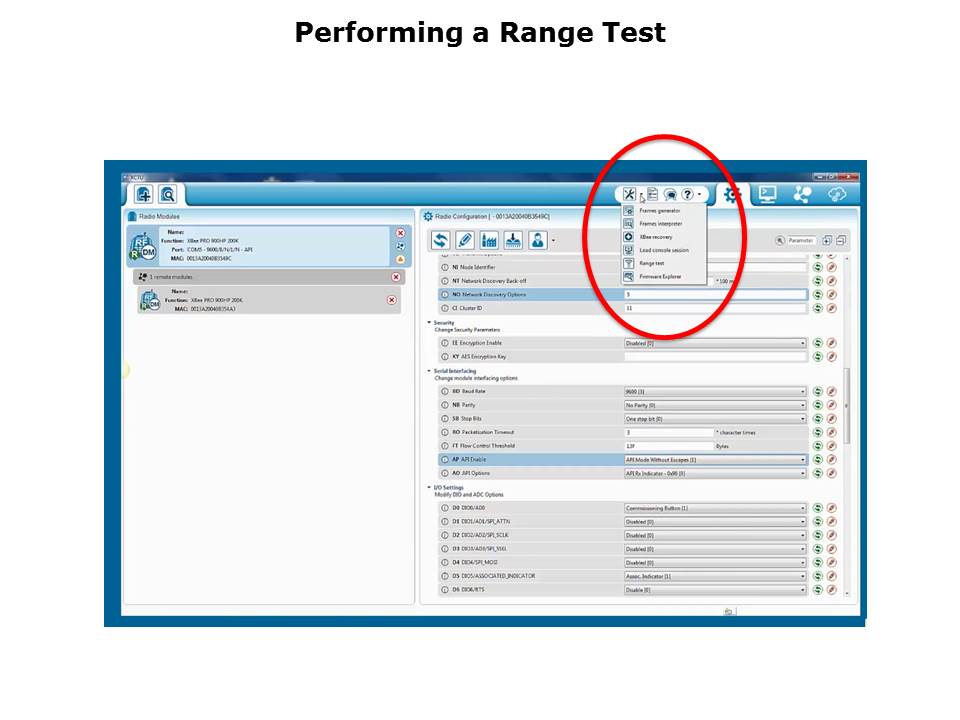Open the Network working mode icon
The width and height of the screenshot is (960, 720).
(801, 195)
